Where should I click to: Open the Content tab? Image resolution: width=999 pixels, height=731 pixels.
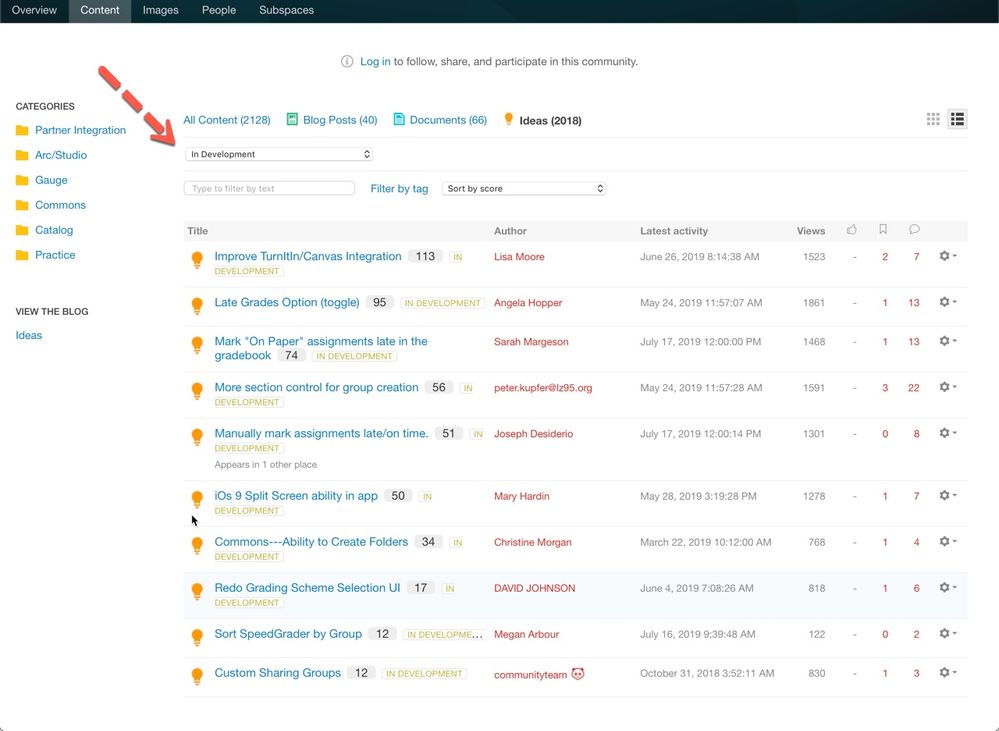click(100, 10)
